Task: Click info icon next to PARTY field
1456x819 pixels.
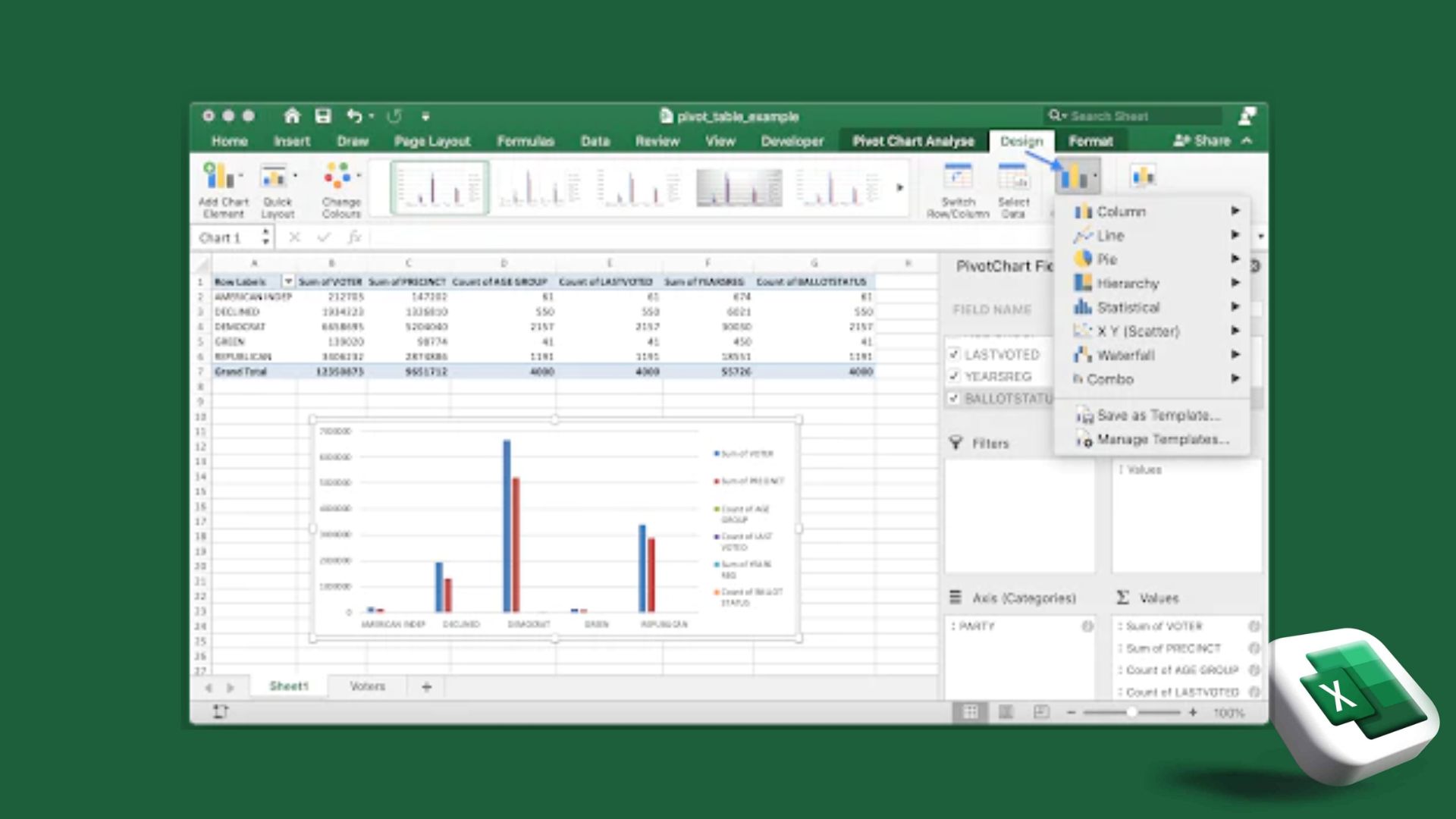Action: tap(1087, 626)
